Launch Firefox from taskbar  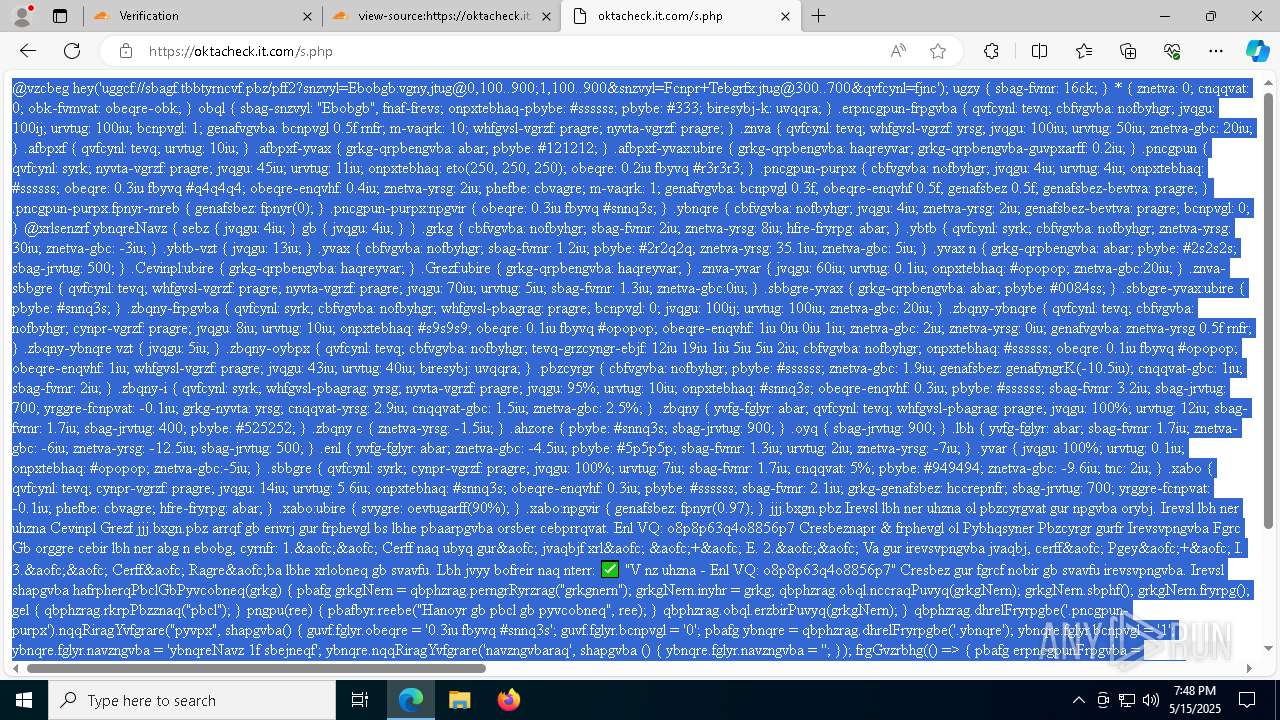click(x=508, y=700)
